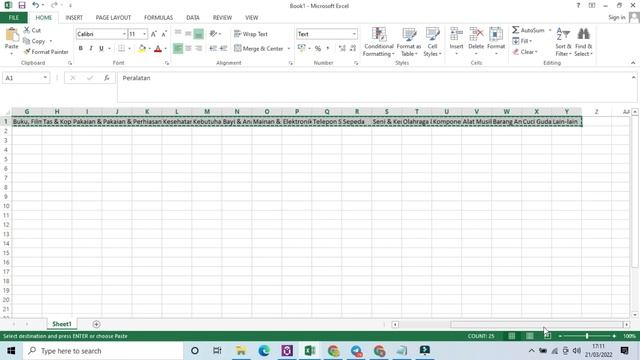
Task: Decrease indent in Alignment group
Action: (213, 48)
